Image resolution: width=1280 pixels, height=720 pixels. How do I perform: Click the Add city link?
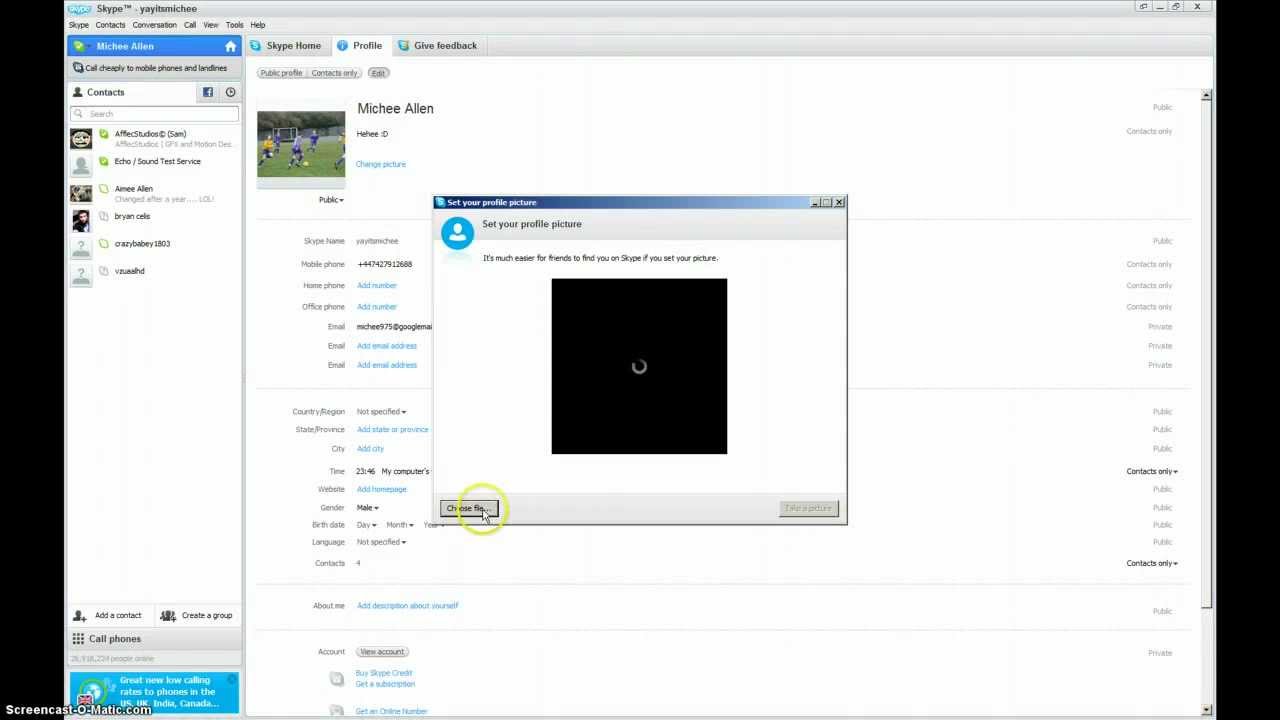coord(370,449)
